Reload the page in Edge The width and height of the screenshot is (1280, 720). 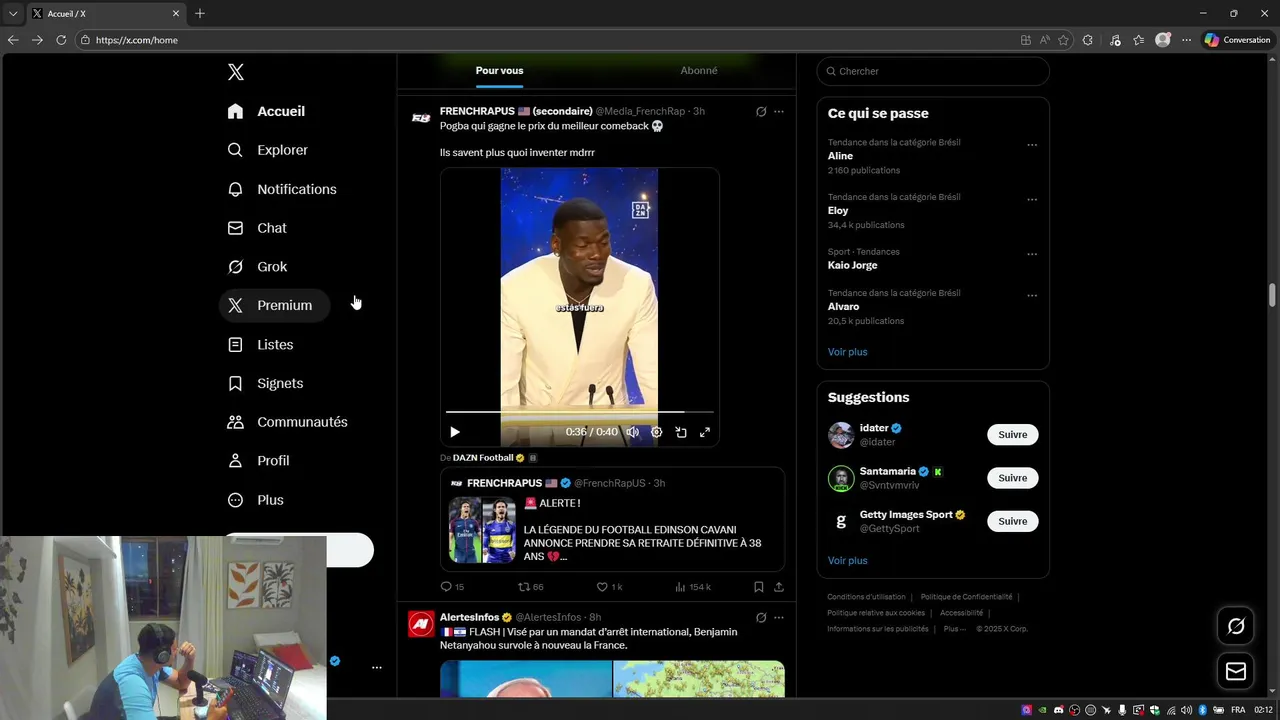[x=61, y=40]
